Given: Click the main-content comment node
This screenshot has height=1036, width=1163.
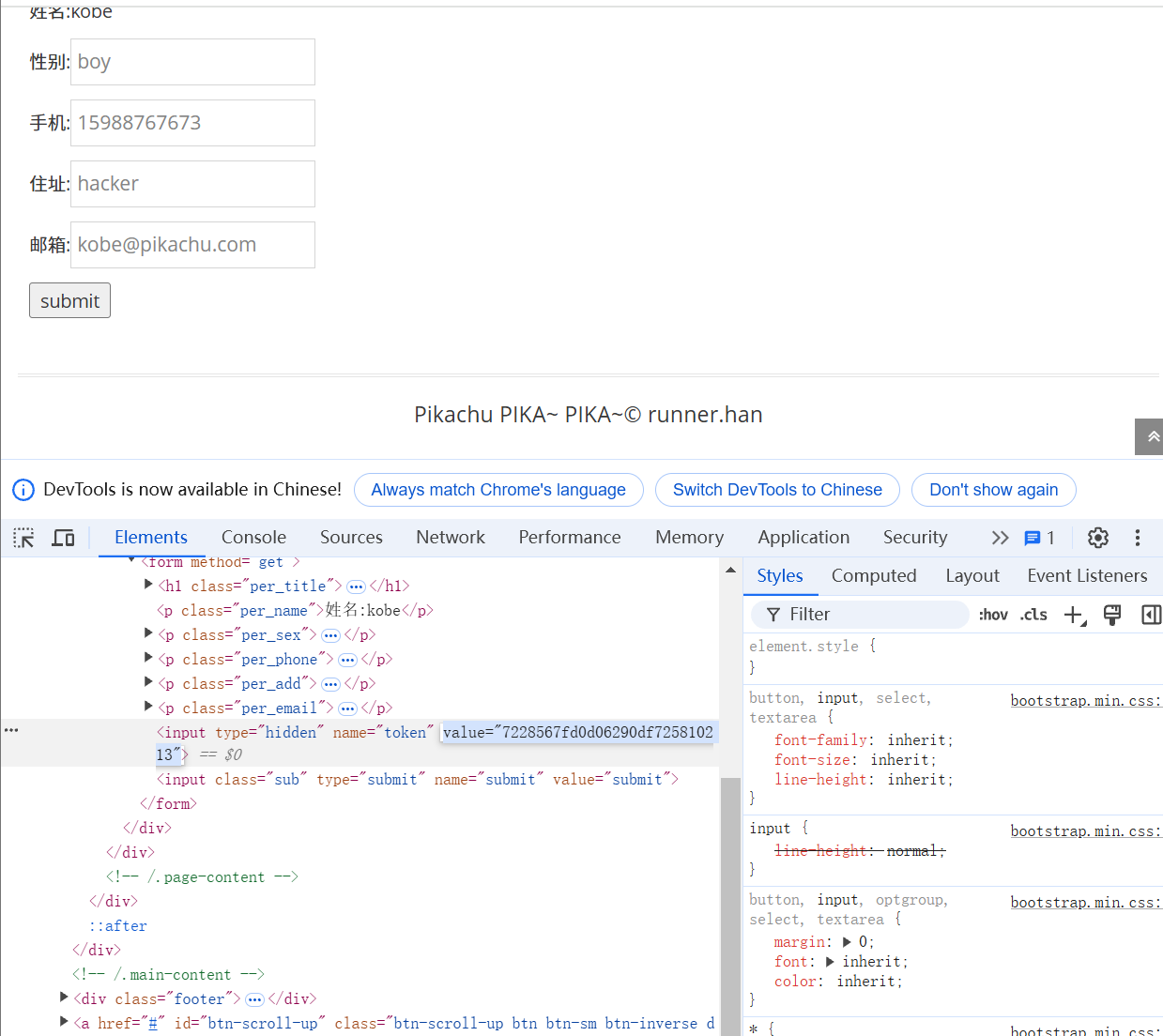Looking at the screenshot, I should 168,974.
